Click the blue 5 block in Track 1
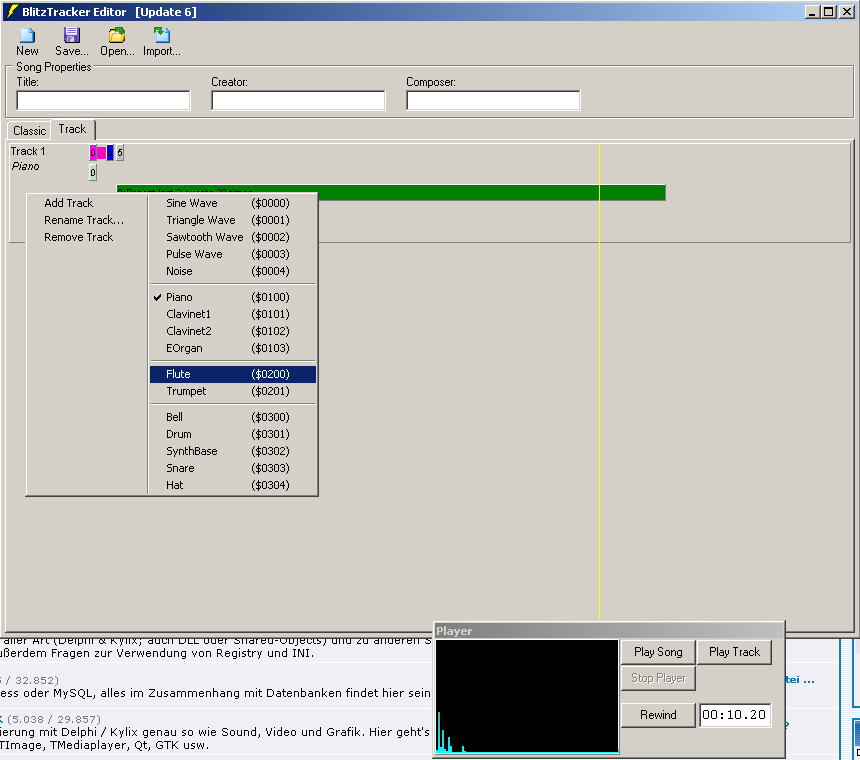860x760 pixels. tap(110, 152)
